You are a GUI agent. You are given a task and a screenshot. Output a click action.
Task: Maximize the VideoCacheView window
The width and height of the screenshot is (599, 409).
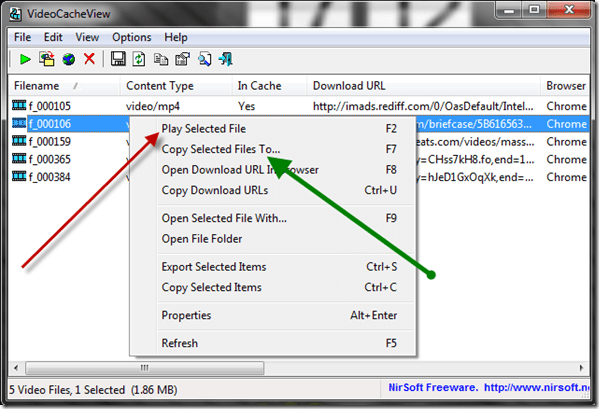click(534, 10)
